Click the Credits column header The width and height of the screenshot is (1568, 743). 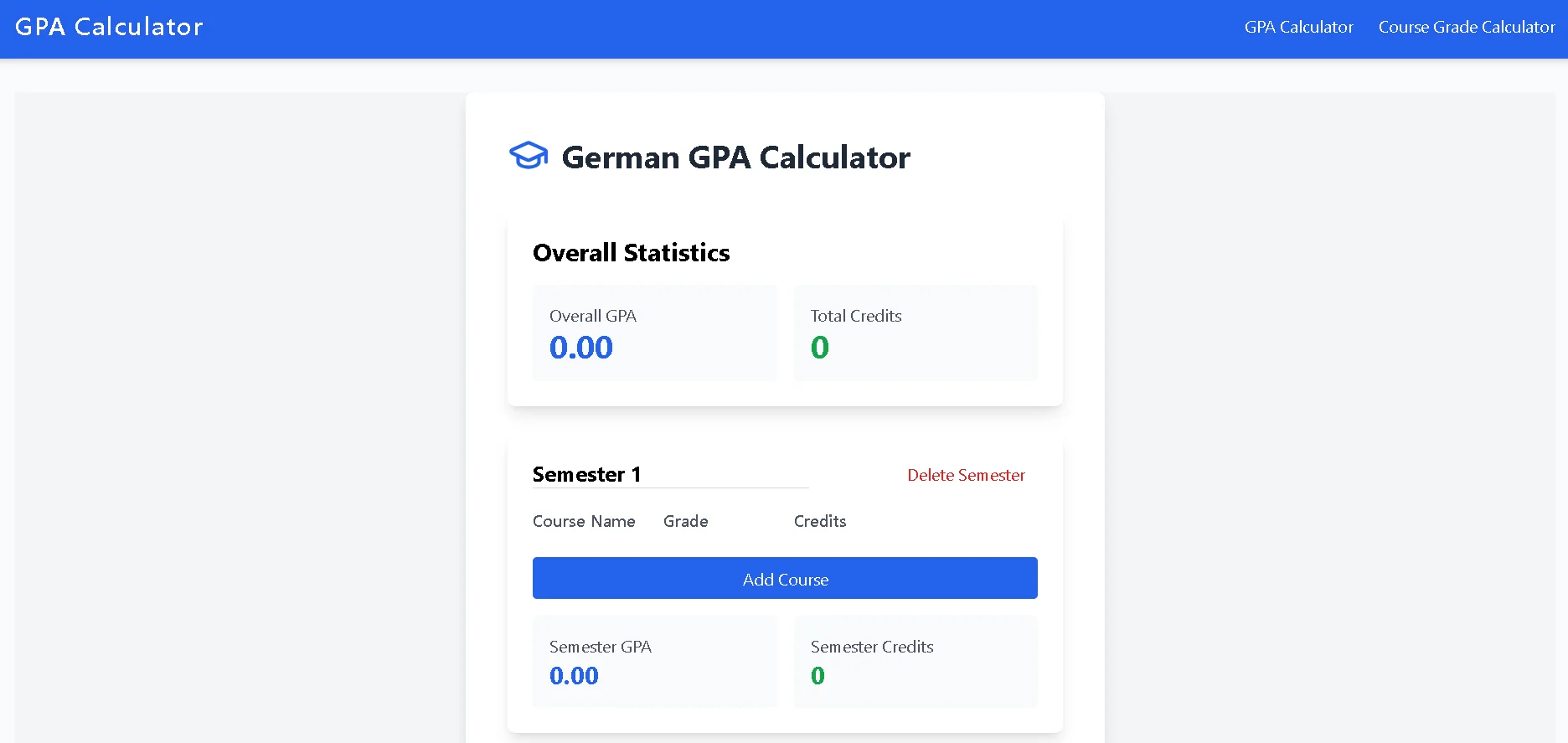(x=819, y=521)
